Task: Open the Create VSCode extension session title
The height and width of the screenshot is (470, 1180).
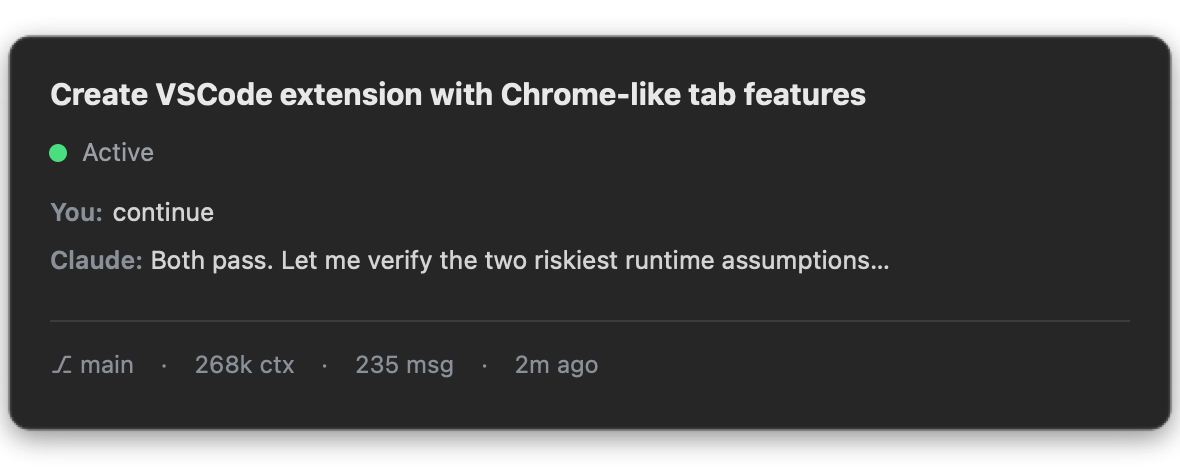Action: 458,95
